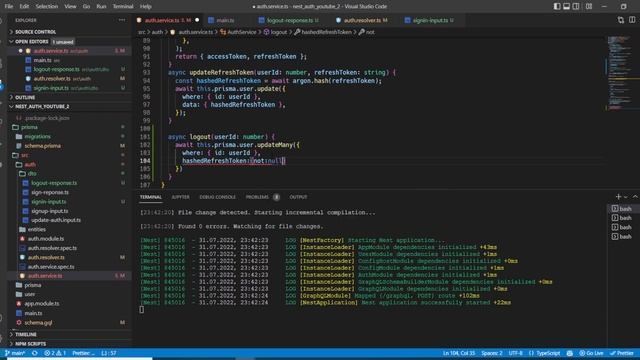Split the editor to the right
This screenshot has height=360, width=640.
point(632,20)
